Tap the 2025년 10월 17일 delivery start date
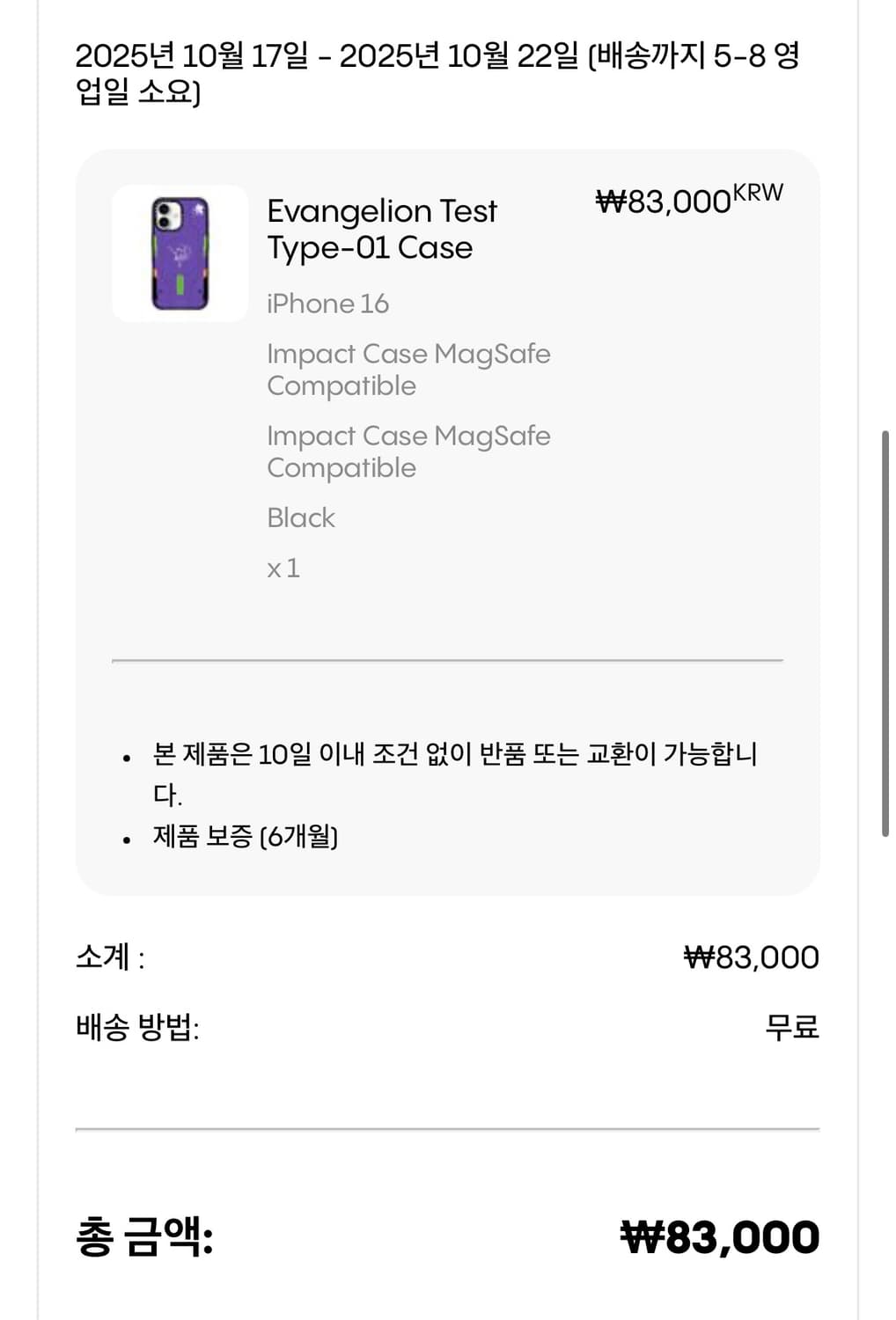Screen dimensions: 896x1320 [x=192, y=55]
